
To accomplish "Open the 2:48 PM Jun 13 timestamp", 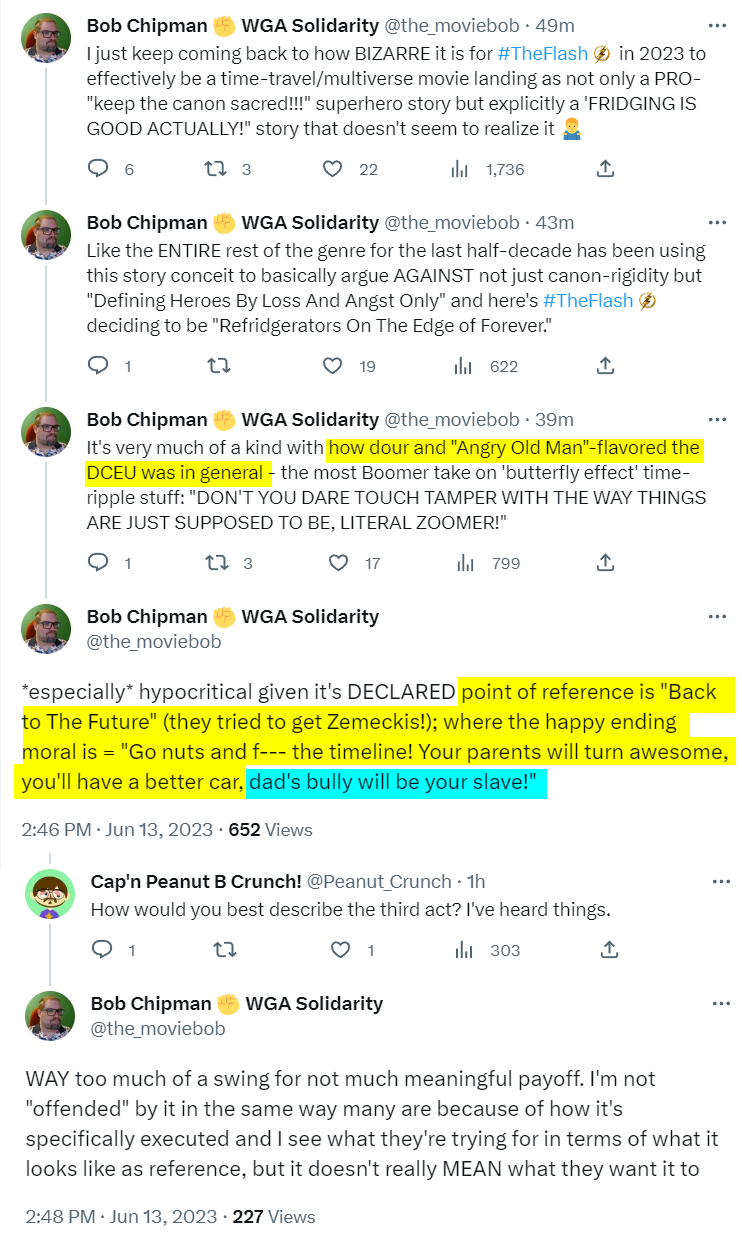I will click(x=119, y=1216).
